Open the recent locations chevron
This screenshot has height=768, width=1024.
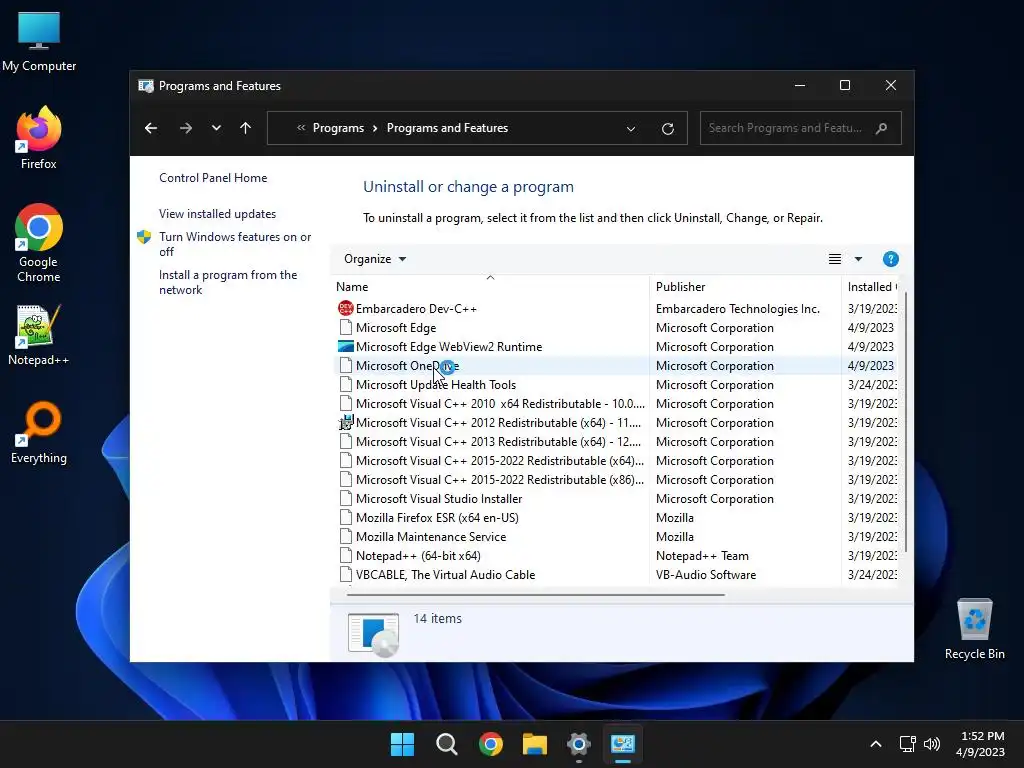216,128
